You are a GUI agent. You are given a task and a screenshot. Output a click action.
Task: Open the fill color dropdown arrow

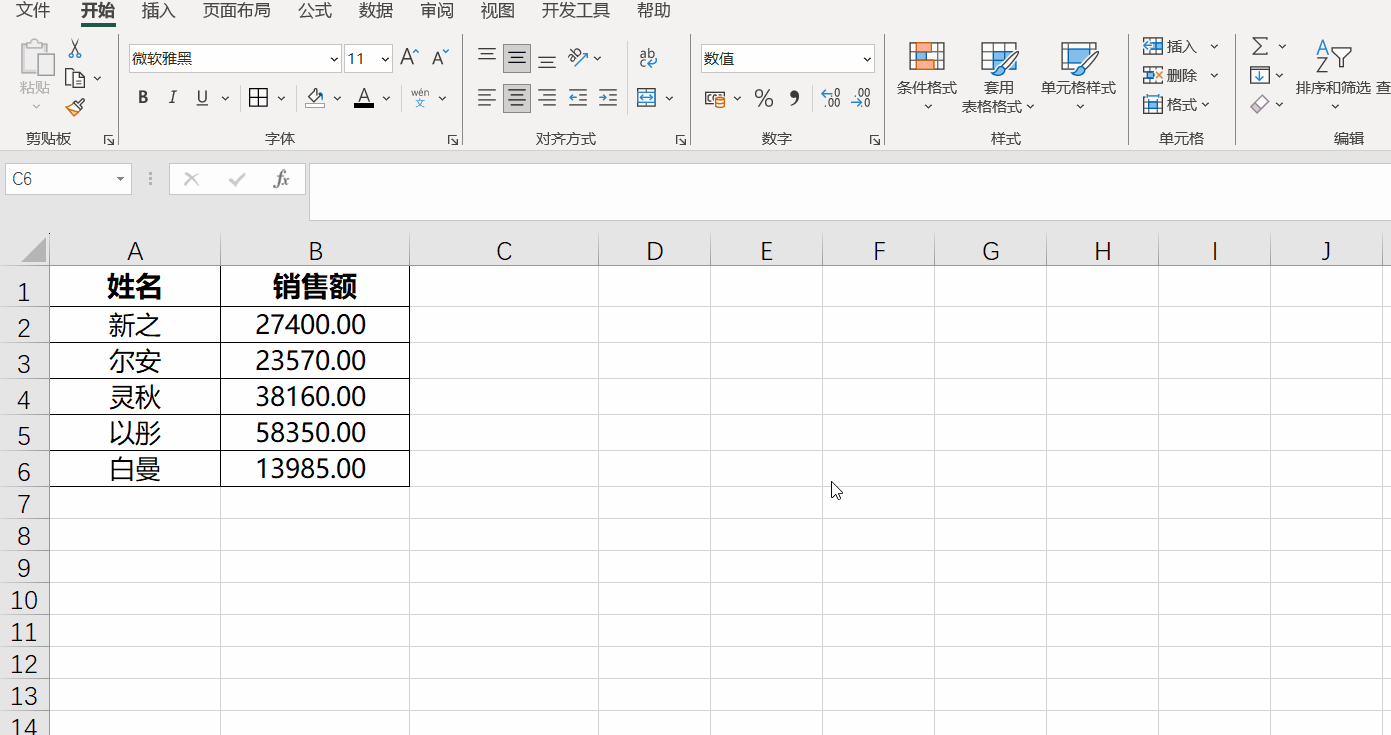(337, 98)
